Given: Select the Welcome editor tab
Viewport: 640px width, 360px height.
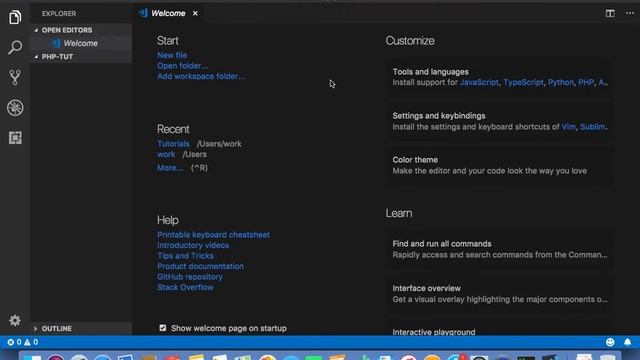Looking at the screenshot, I should 169,13.
